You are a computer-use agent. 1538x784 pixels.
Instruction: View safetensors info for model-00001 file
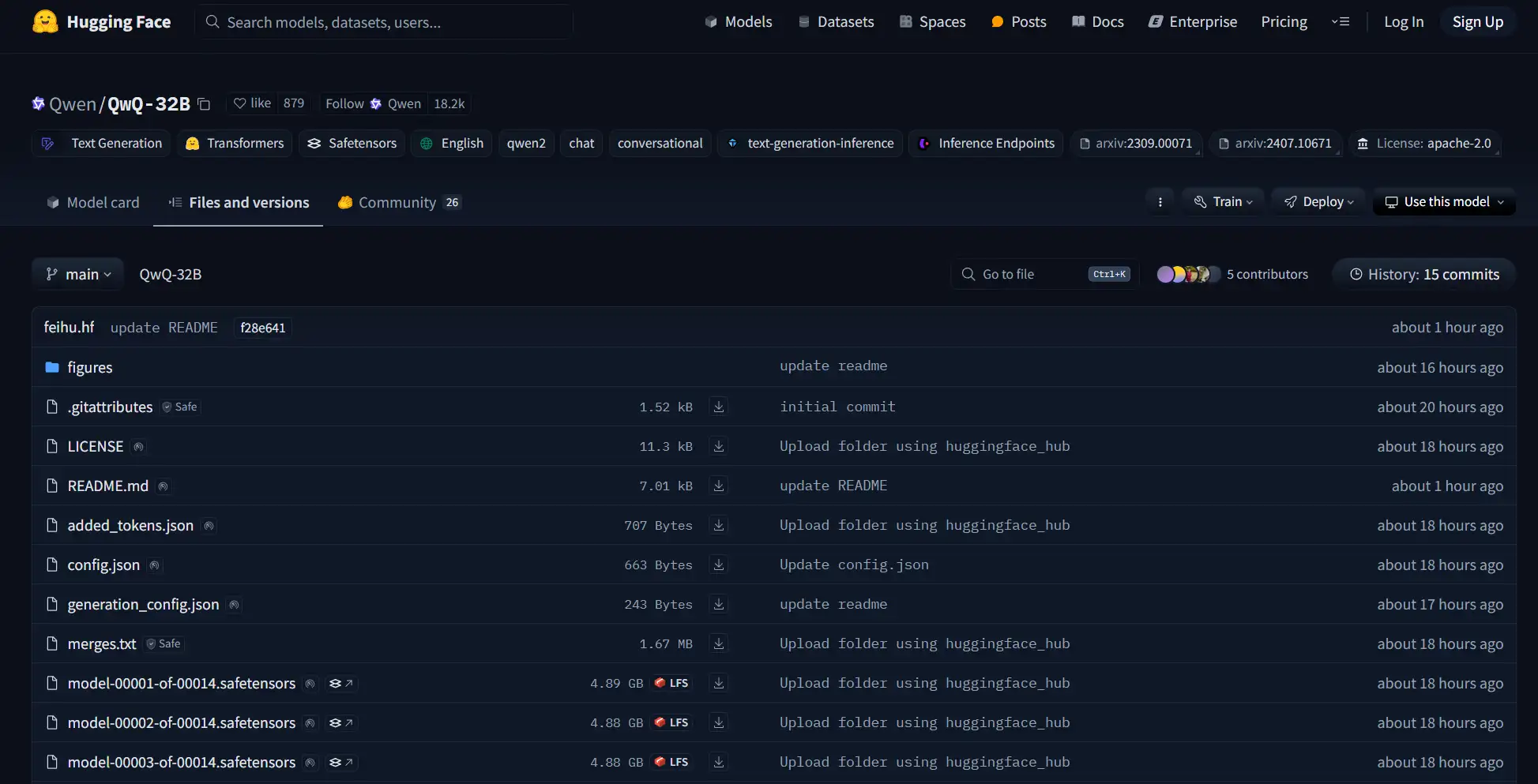341,683
